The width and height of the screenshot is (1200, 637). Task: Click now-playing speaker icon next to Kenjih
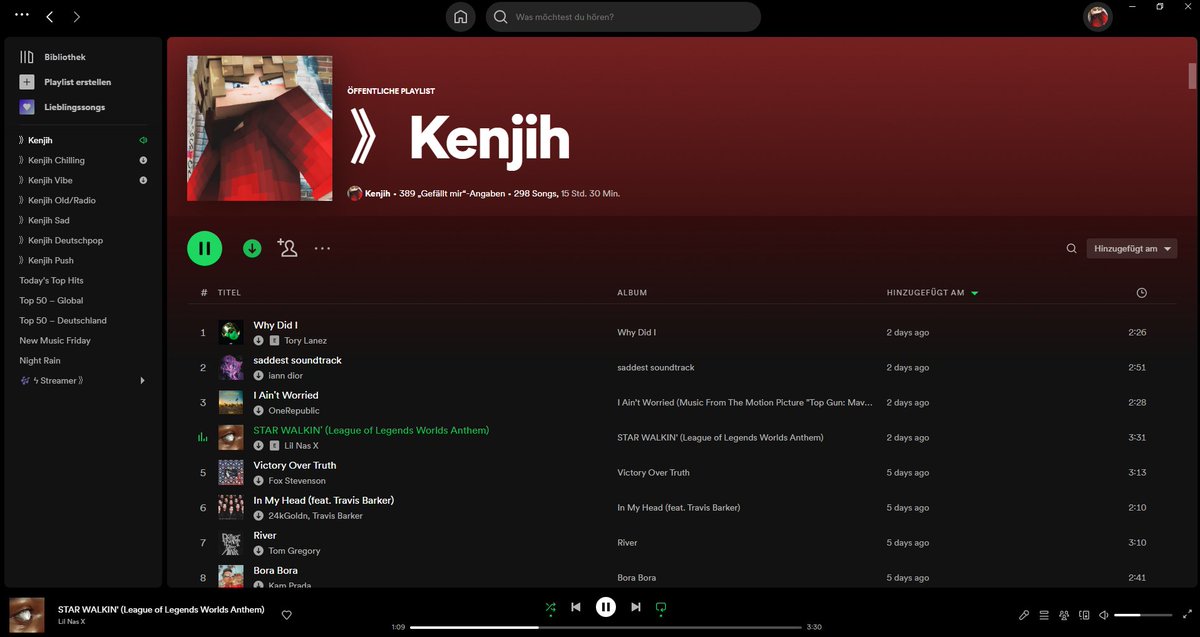coord(143,140)
